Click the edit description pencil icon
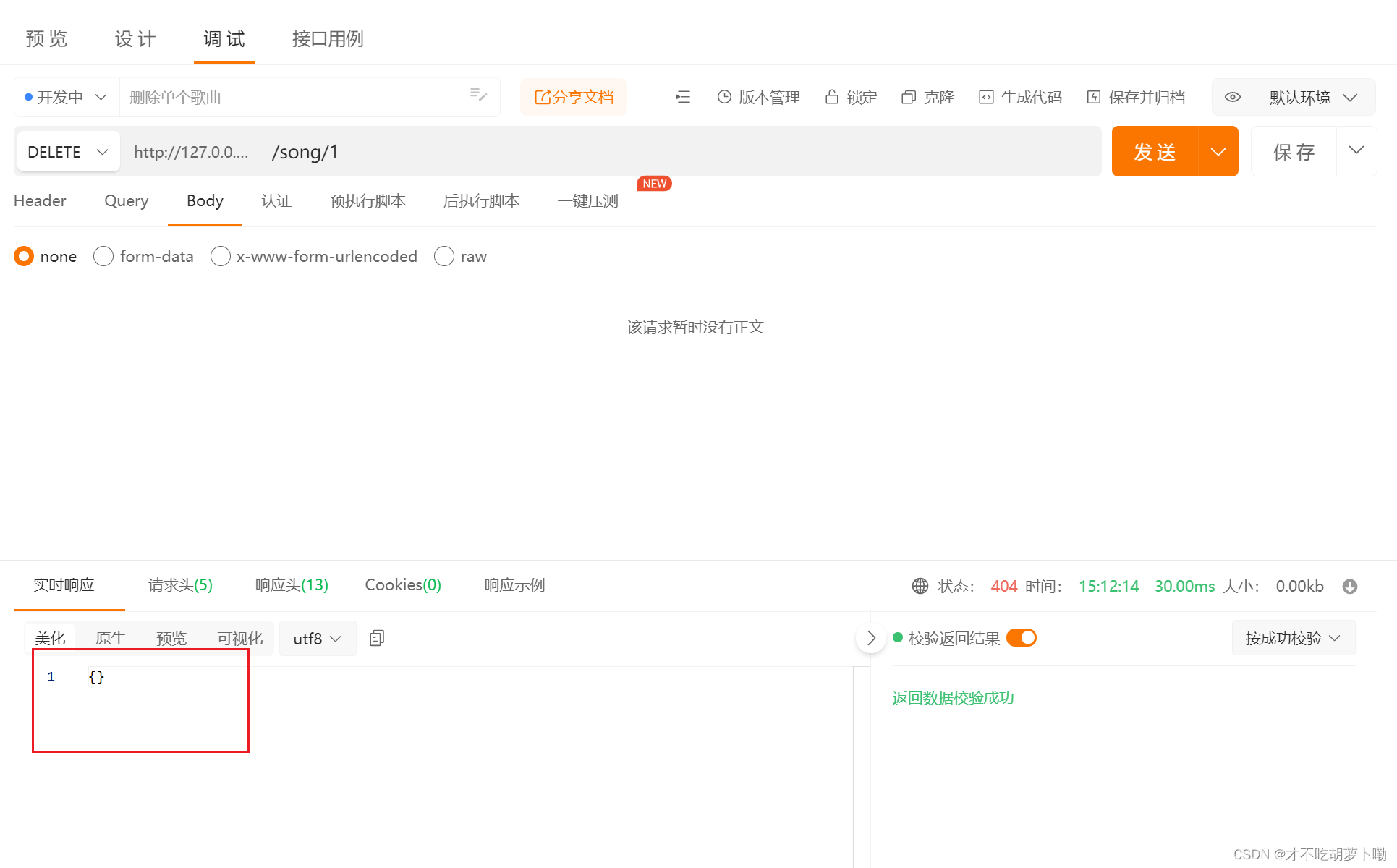Screen dimensions: 1397x868 click(x=478, y=95)
